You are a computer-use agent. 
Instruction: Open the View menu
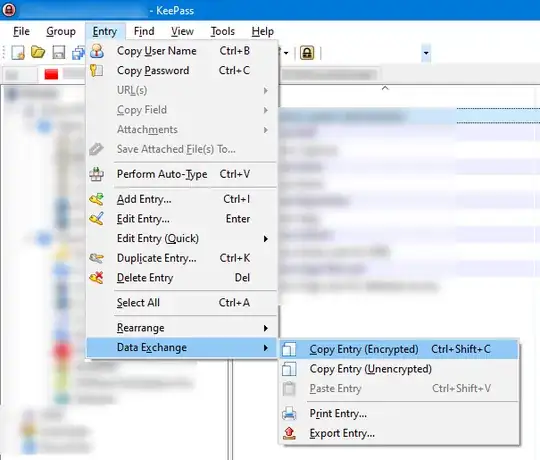point(182,31)
